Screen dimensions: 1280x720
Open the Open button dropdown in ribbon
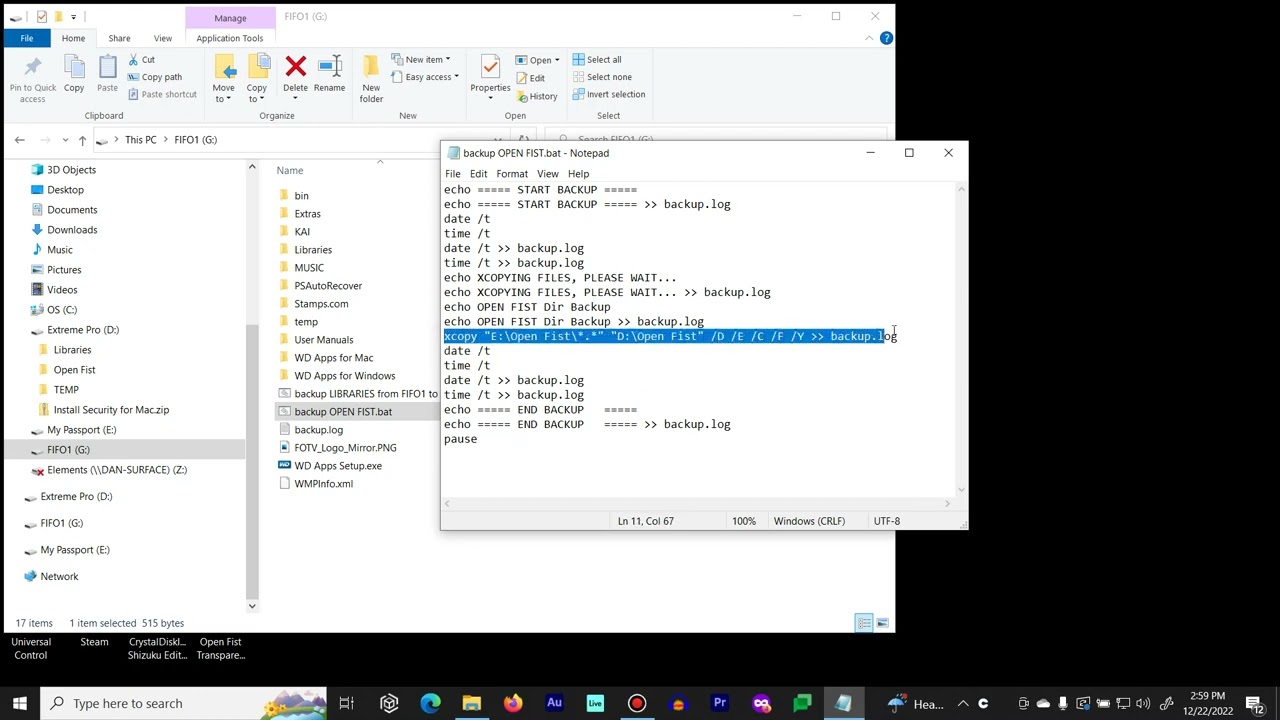tap(557, 60)
